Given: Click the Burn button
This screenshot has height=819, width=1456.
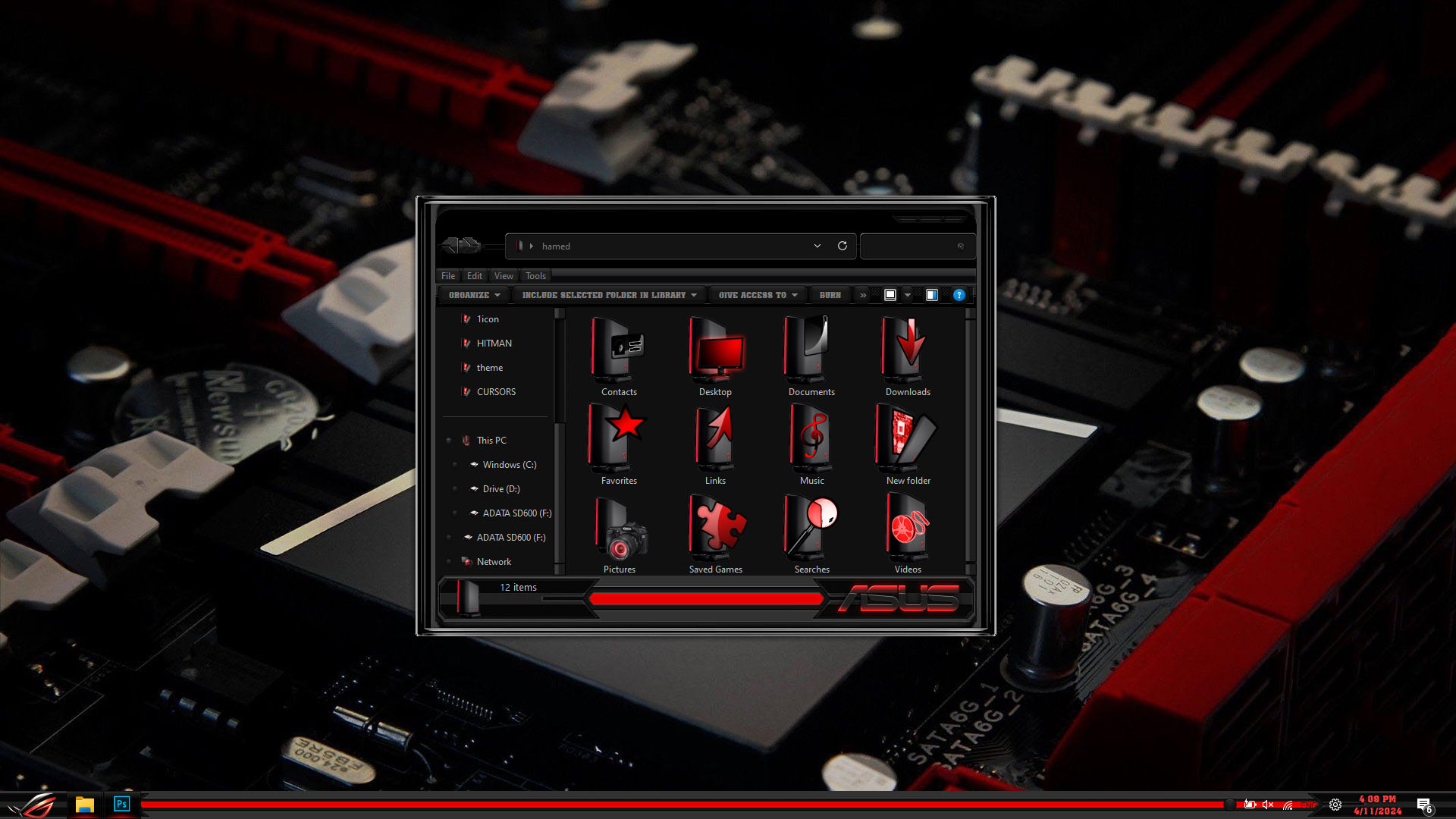Looking at the screenshot, I should click(830, 295).
